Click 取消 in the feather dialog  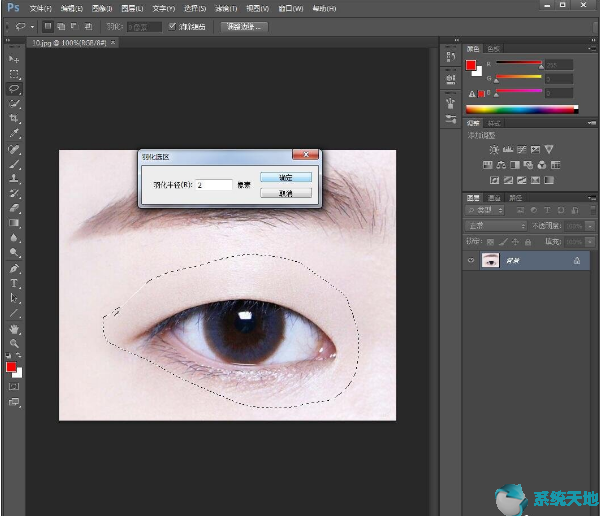coord(284,193)
